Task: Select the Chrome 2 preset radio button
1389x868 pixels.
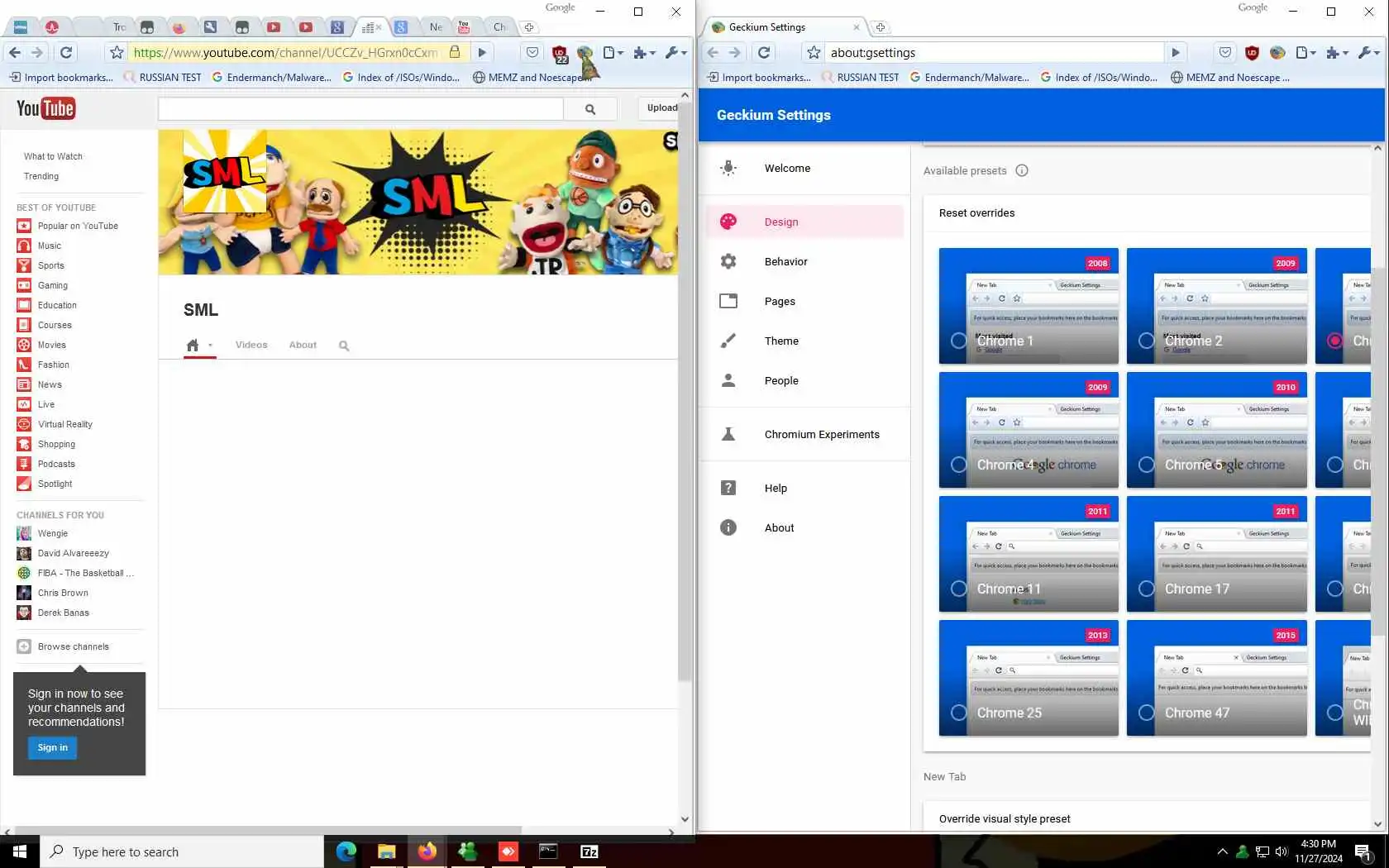Action: pos(1146,341)
